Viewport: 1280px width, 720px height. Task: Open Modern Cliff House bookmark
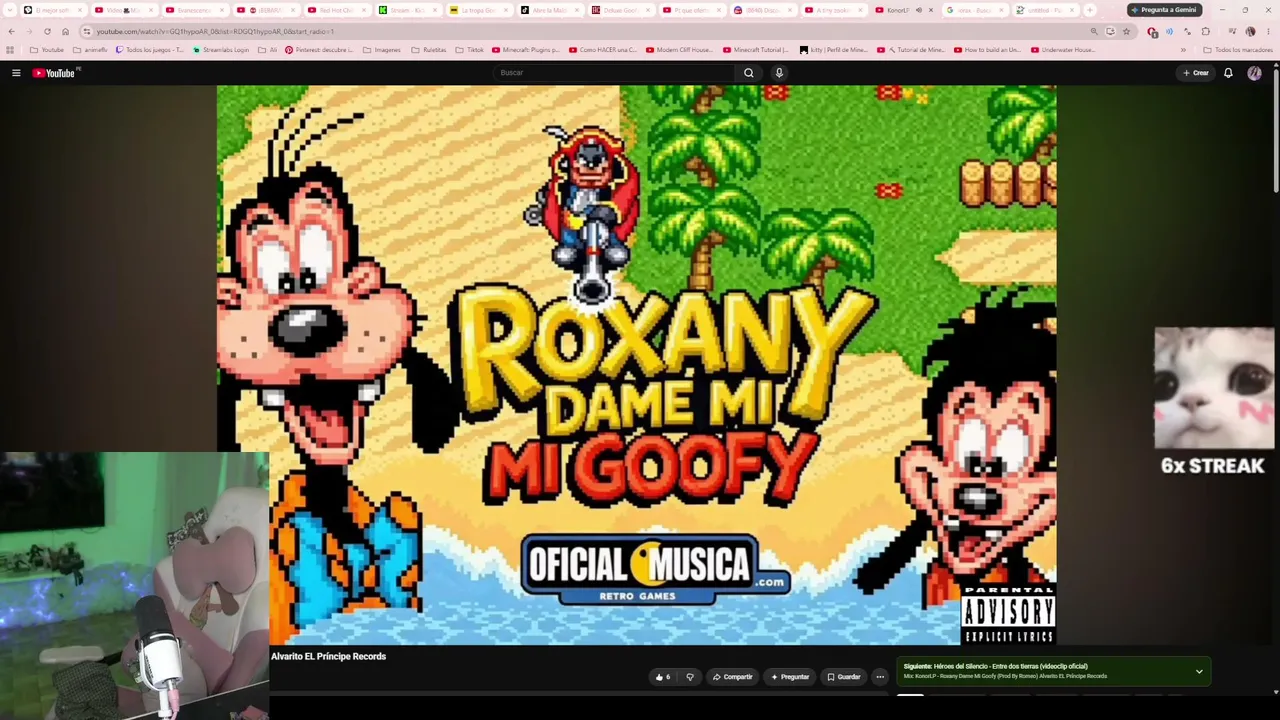click(x=680, y=50)
